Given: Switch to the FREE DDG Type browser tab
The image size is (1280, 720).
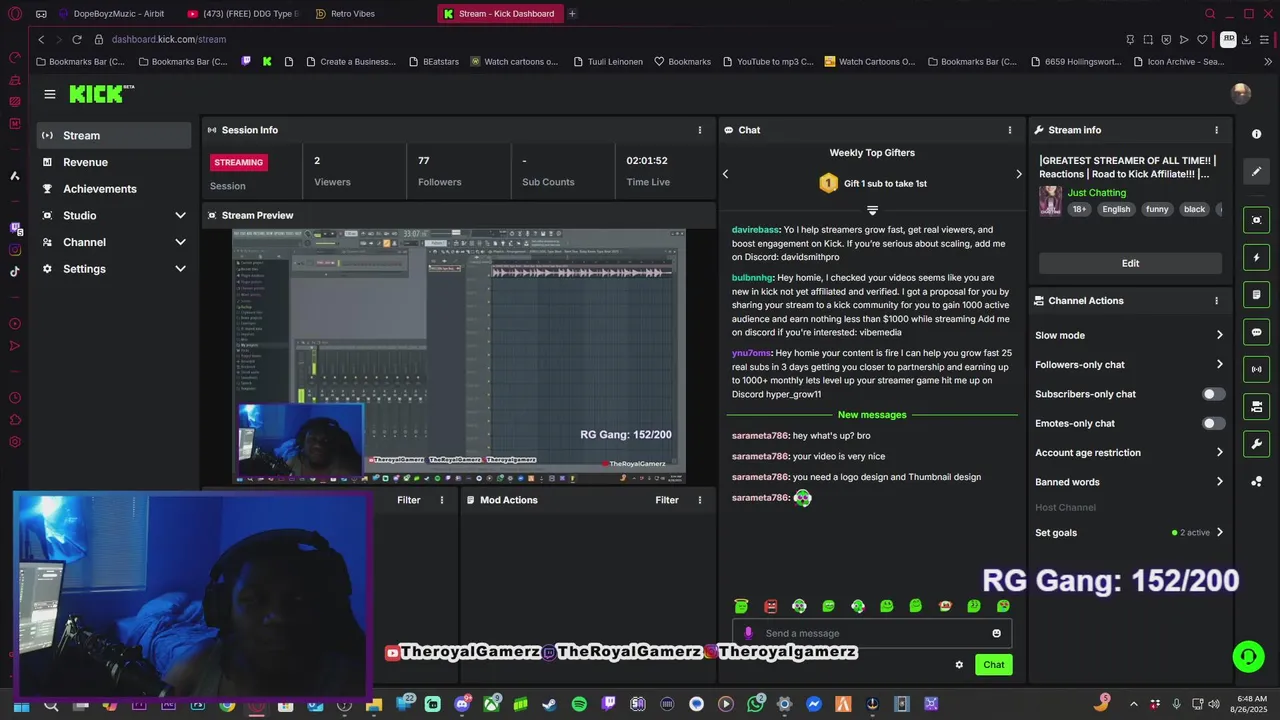Looking at the screenshot, I should point(244,14).
